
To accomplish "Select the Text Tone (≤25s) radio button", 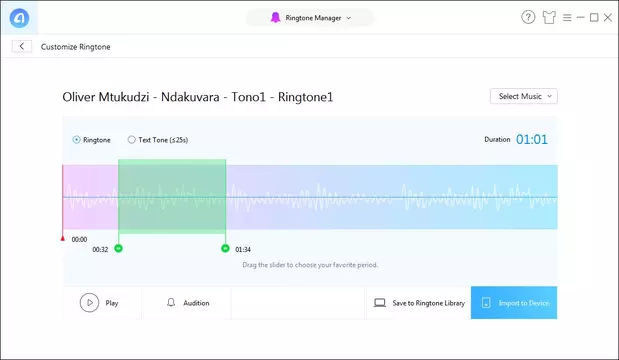I will coord(131,140).
